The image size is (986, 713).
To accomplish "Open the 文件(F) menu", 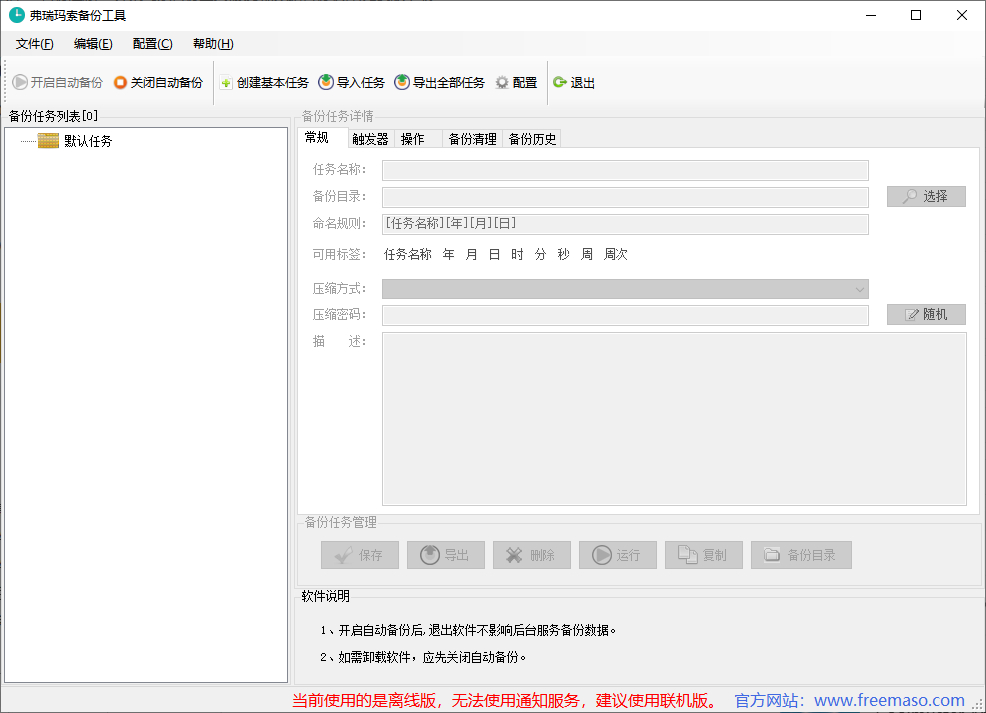I will (x=35, y=44).
